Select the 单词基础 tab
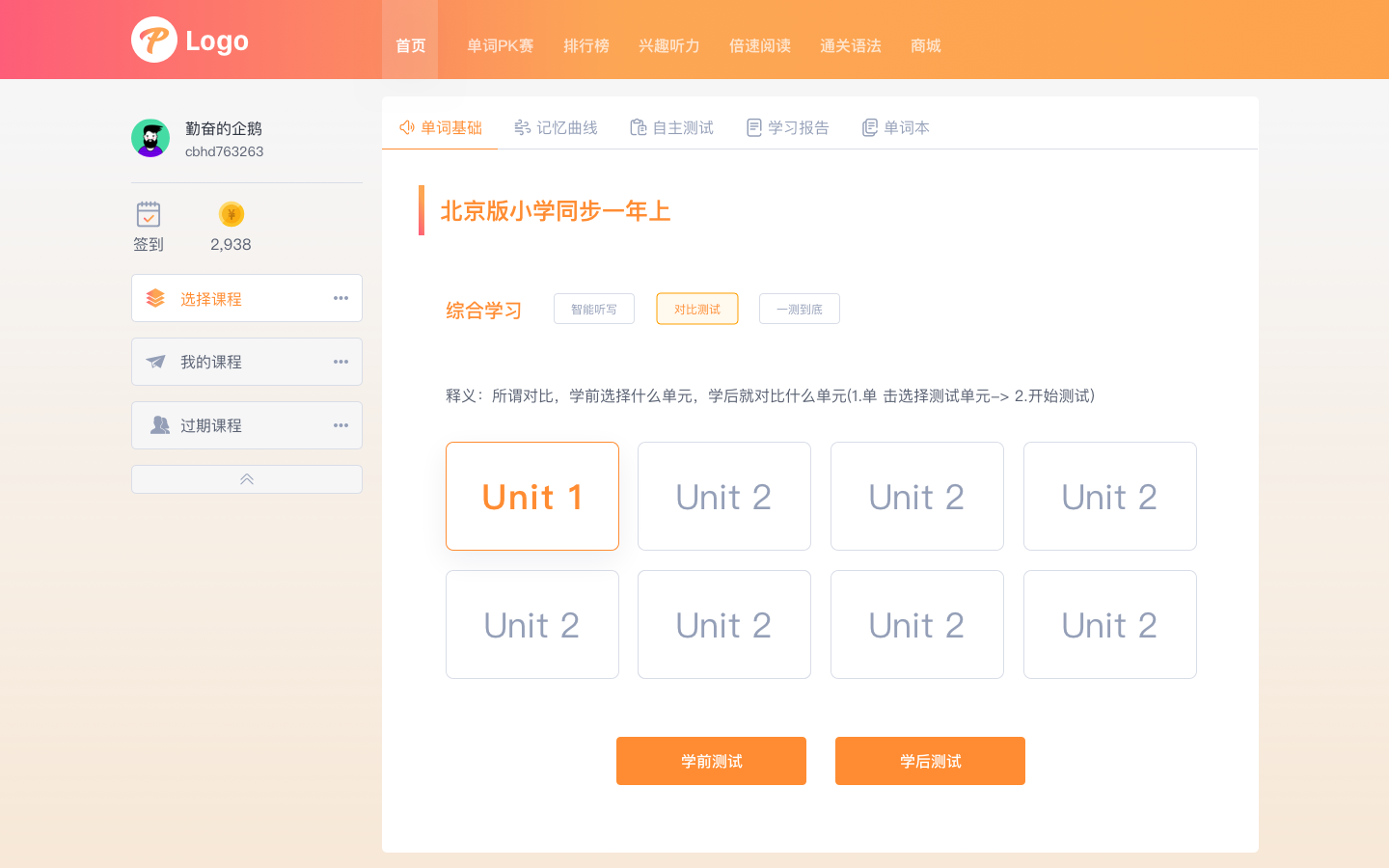 point(440,127)
